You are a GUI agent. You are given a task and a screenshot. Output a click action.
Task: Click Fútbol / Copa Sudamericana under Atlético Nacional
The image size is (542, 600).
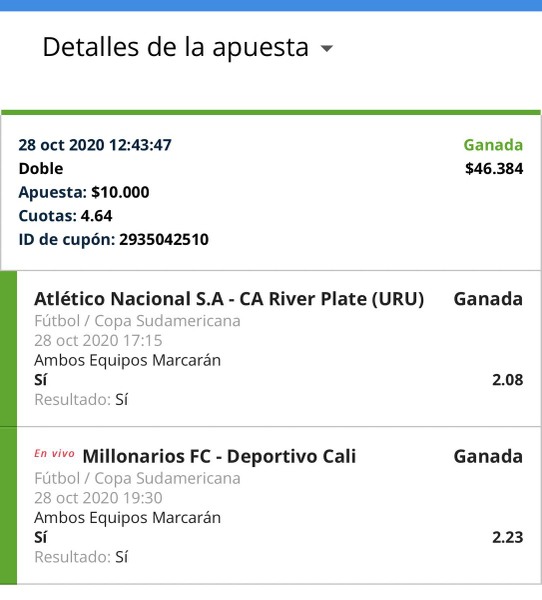pyautogui.click(x=137, y=321)
